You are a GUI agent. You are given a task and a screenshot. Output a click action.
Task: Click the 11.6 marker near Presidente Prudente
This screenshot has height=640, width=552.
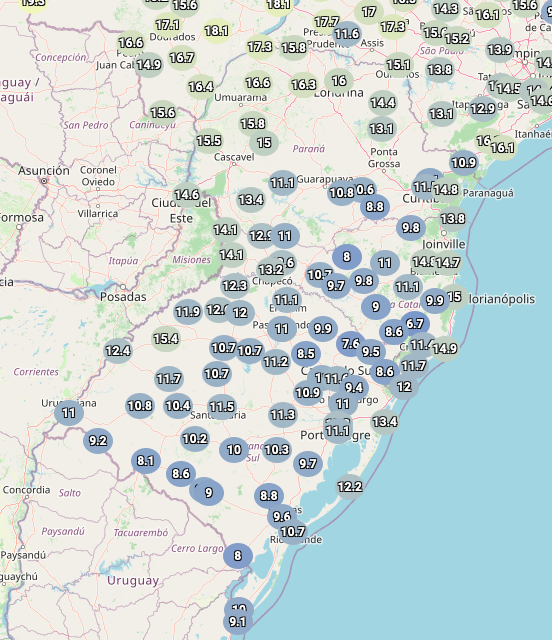[347, 34]
